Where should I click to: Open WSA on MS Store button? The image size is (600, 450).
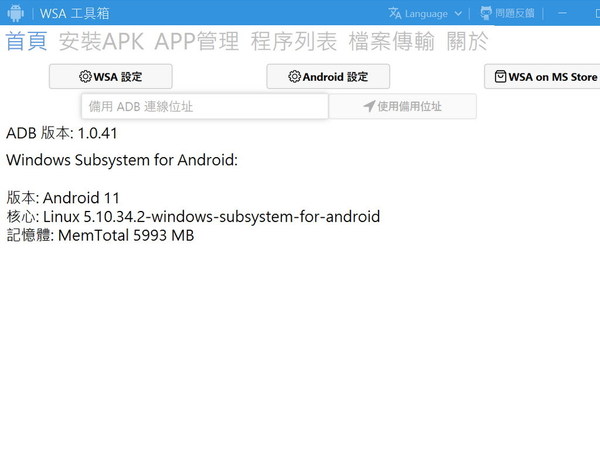(x=542, y=77)
